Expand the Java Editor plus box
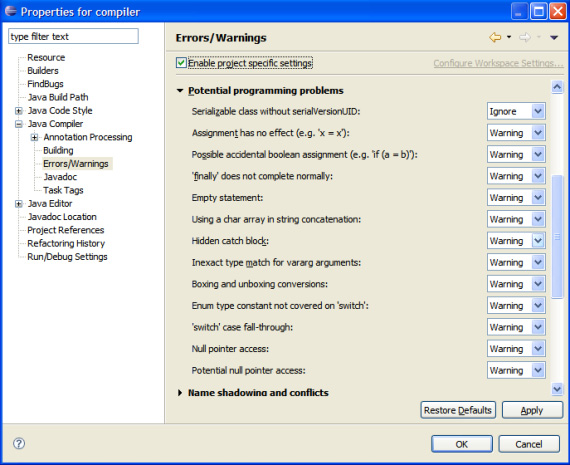 (x=19, y=204)
